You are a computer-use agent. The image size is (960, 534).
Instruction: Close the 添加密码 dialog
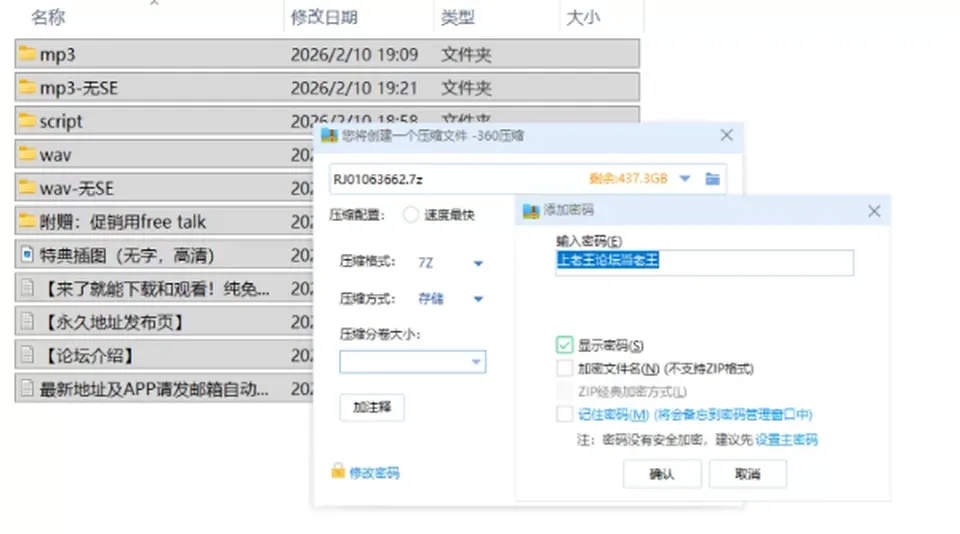click(x=874, y=211)
